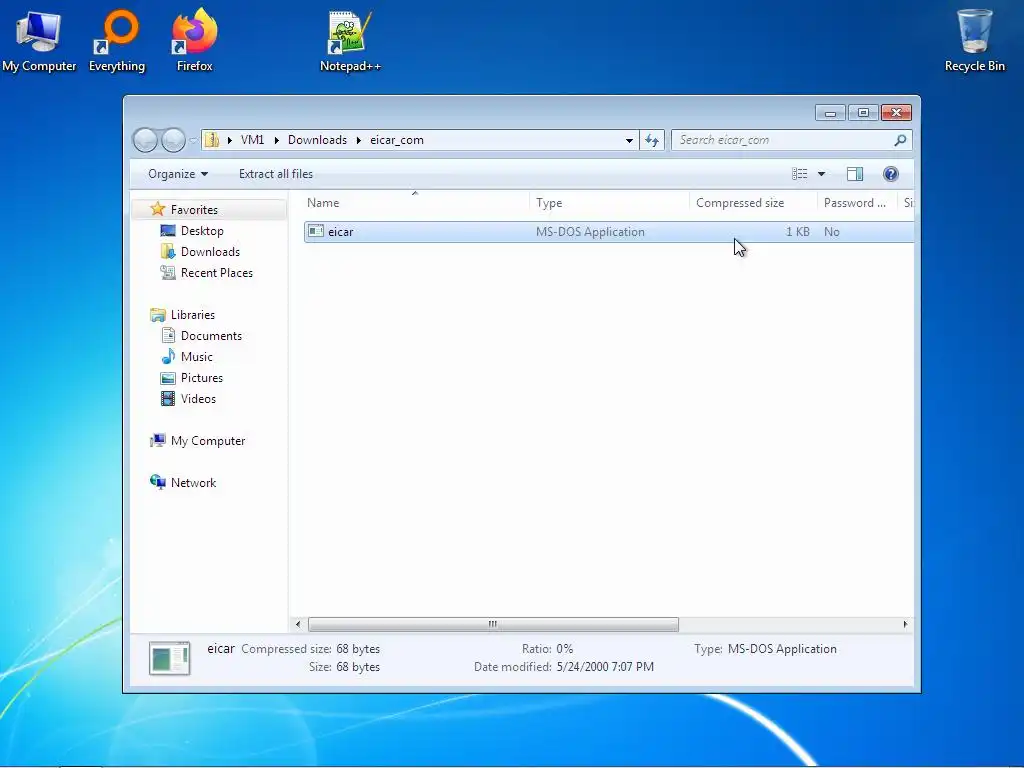Open My Computer desktop icon
Viewport: 1024px width, 768px height.
coord(39,40)
